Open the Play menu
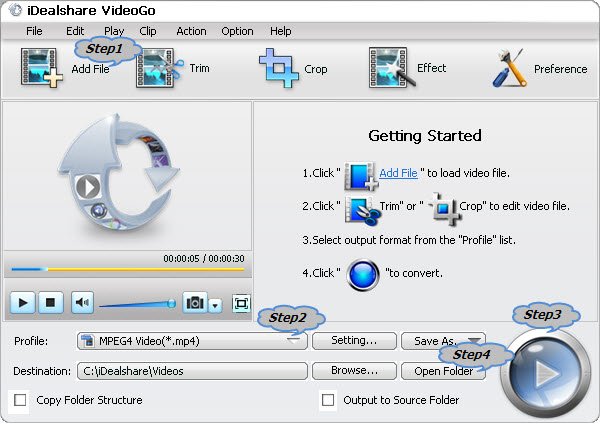Viewport: 600px width, 423px height. (x=114, y=31)
